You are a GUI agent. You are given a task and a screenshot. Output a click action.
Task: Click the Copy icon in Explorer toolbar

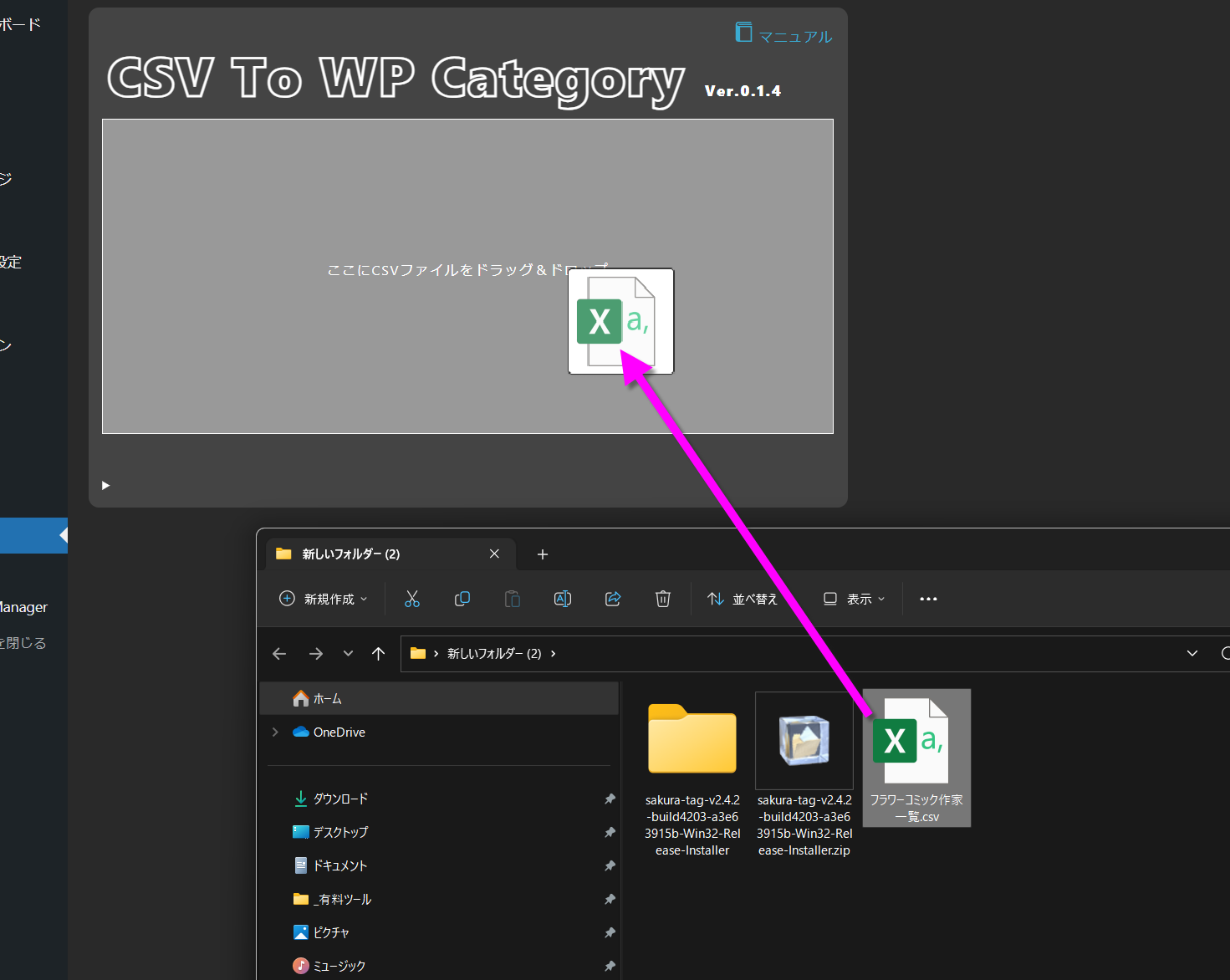462,599
